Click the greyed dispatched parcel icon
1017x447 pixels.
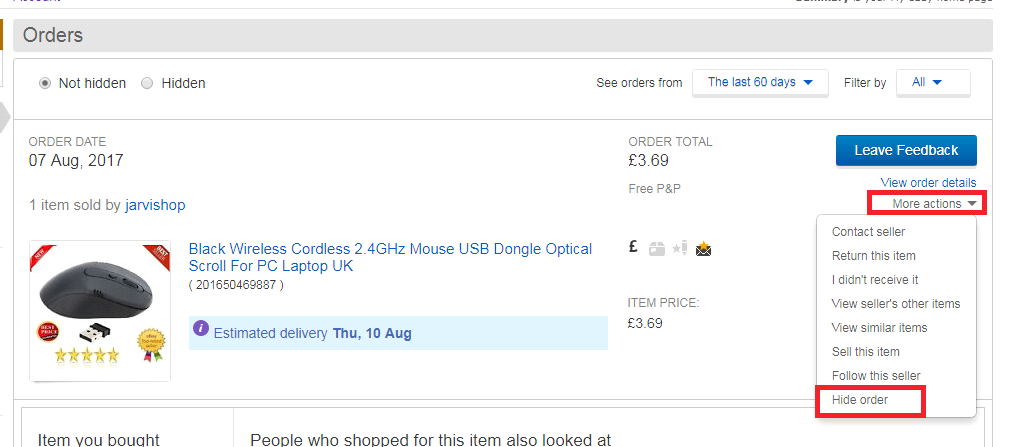coord(657,249)
